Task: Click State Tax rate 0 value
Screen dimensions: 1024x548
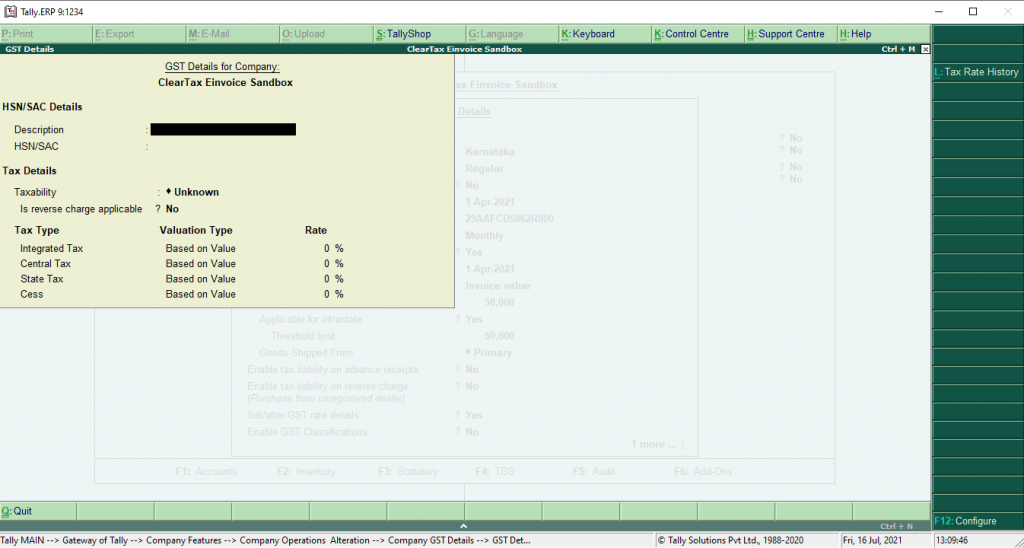Action: (x=327, y=279)
